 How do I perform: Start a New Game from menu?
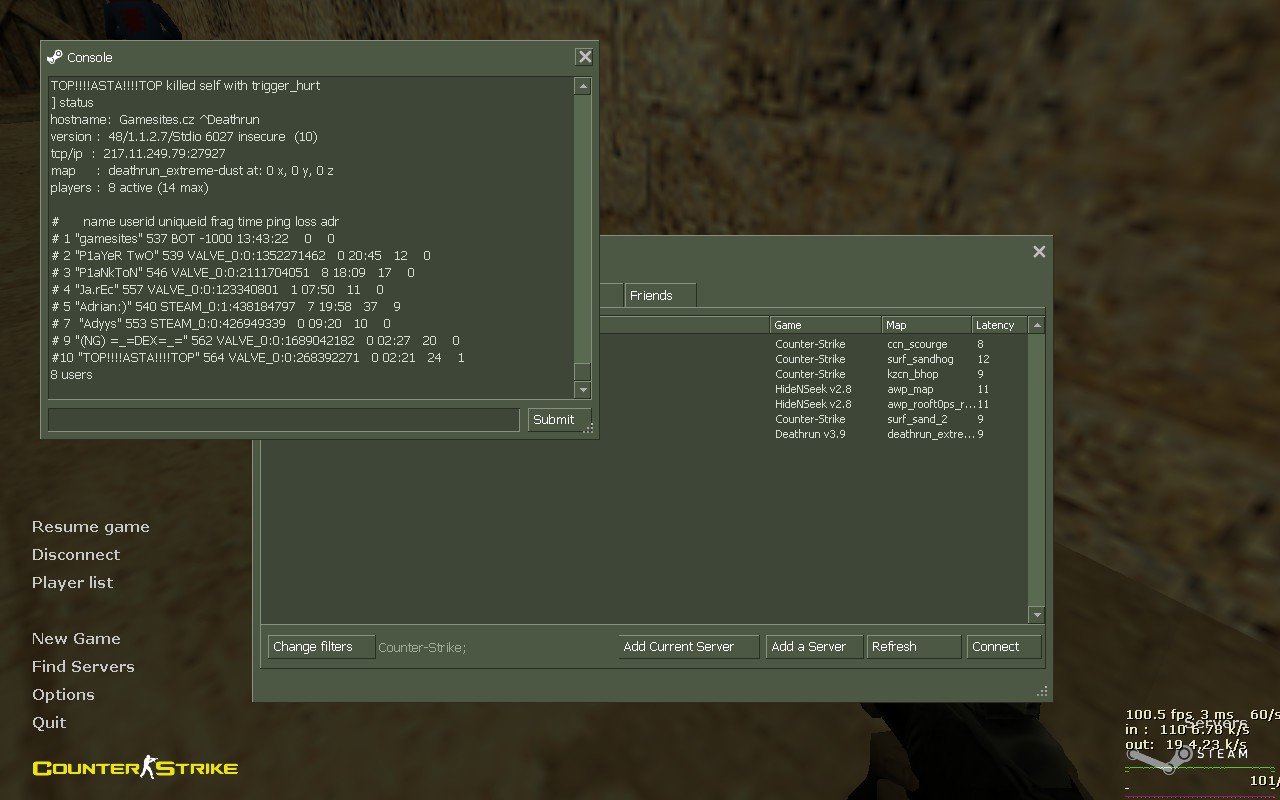[x=75, y=639]
